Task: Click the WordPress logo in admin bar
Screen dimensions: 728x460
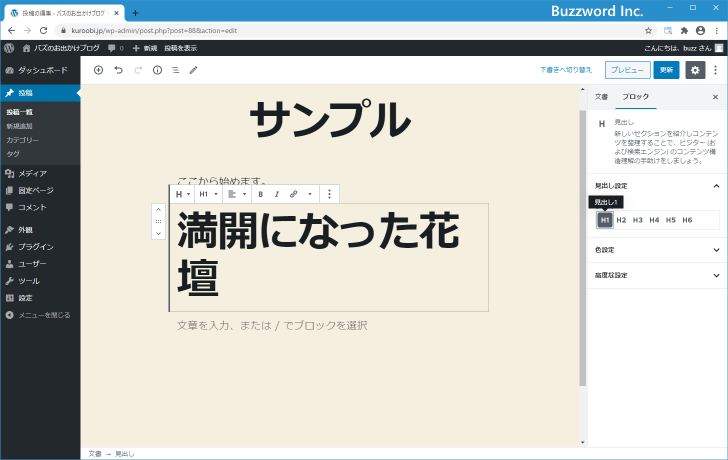Action: point(9,48)
